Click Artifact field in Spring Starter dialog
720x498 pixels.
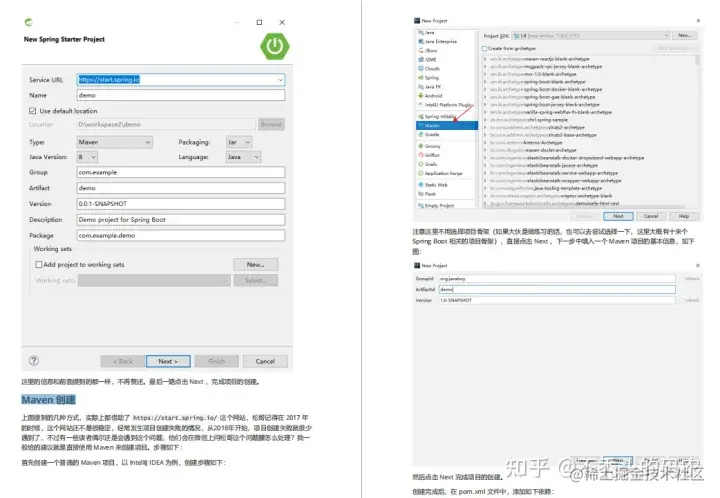[181, 188]
